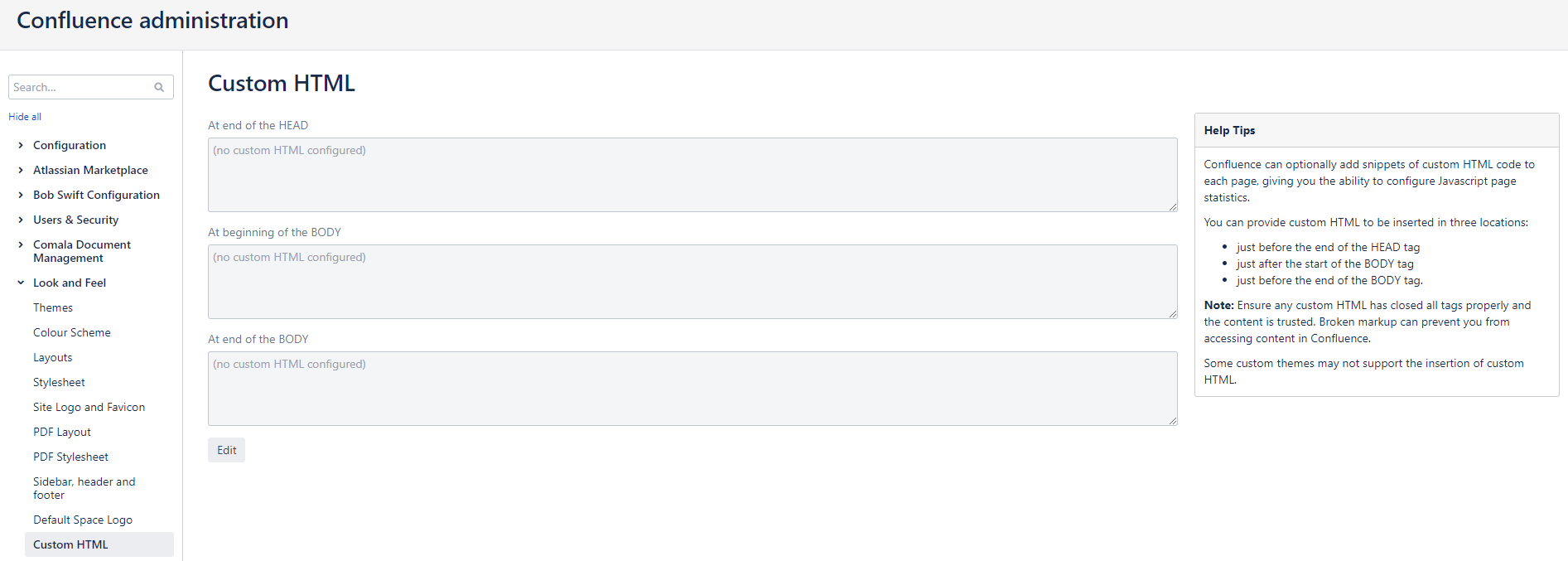Viewport: 1568px width, 561px height.
Task: Open the Stylesheet settings page
Action: pyautogui.click(x=59, y=382)
